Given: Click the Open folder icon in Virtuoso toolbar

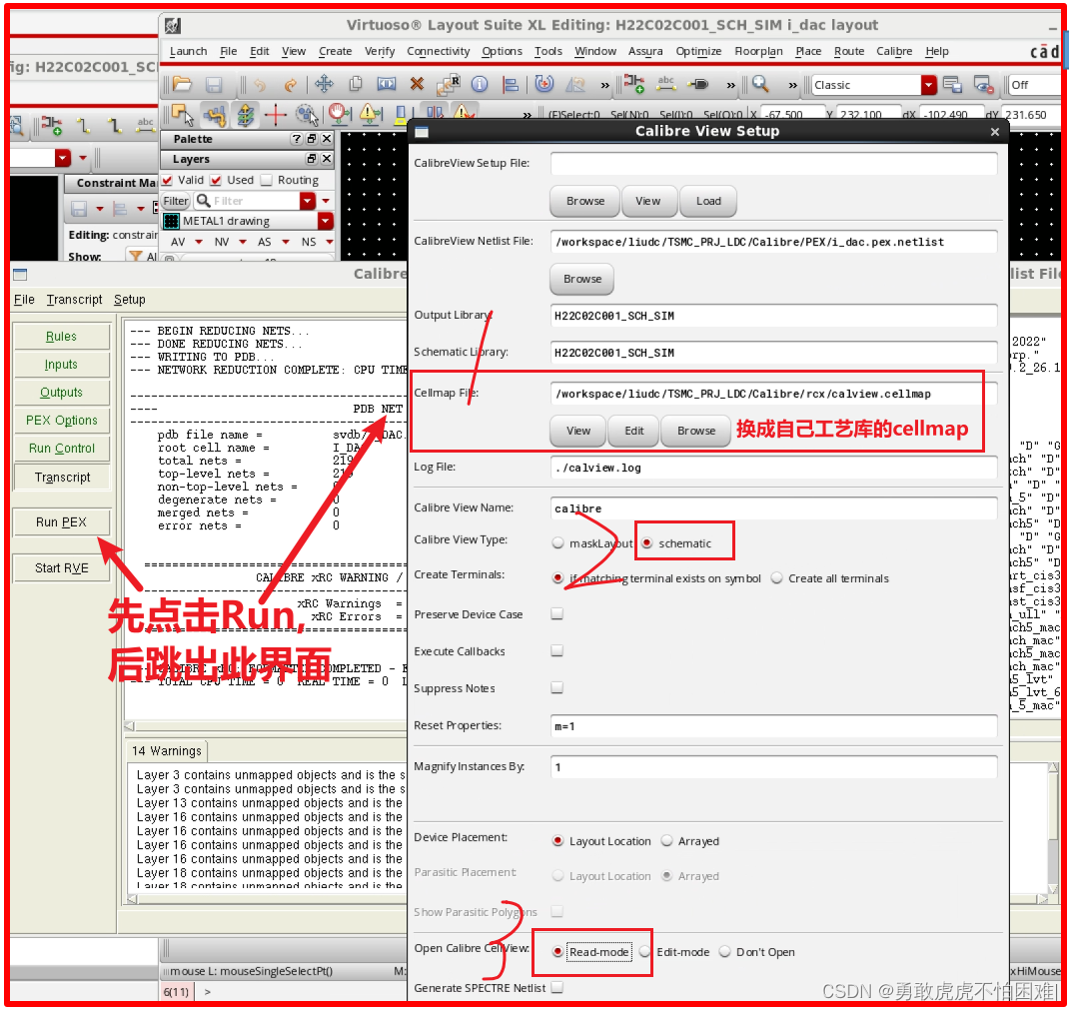Looking at the screenshot, I should 183,85.
